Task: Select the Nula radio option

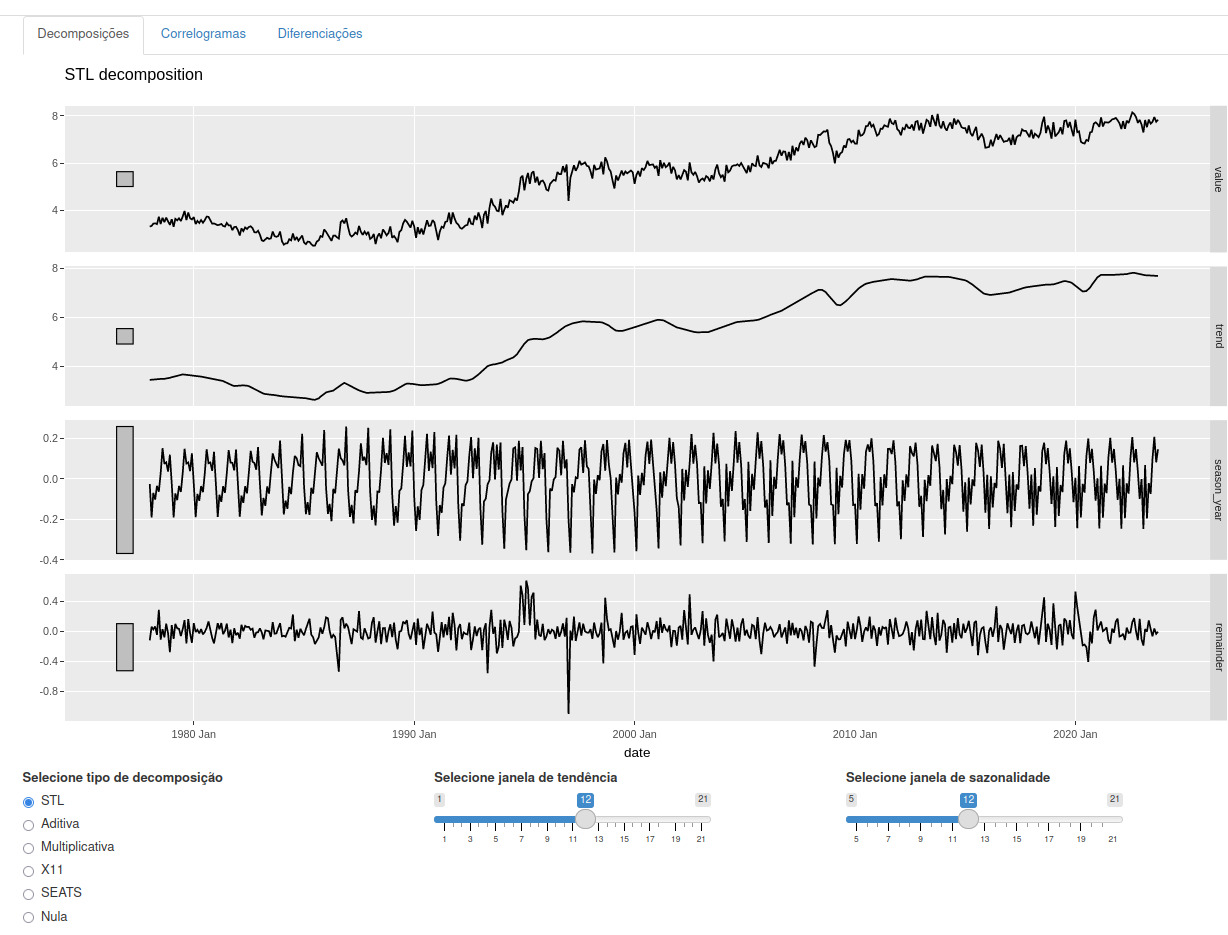Action: (28, 917)
